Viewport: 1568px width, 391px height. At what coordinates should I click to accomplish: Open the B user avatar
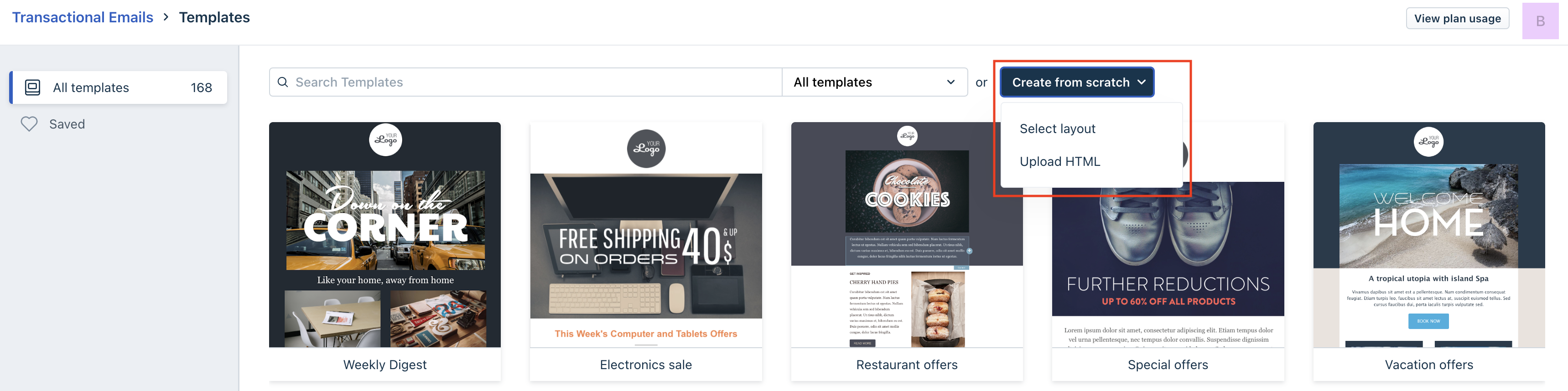[1540, 21]
